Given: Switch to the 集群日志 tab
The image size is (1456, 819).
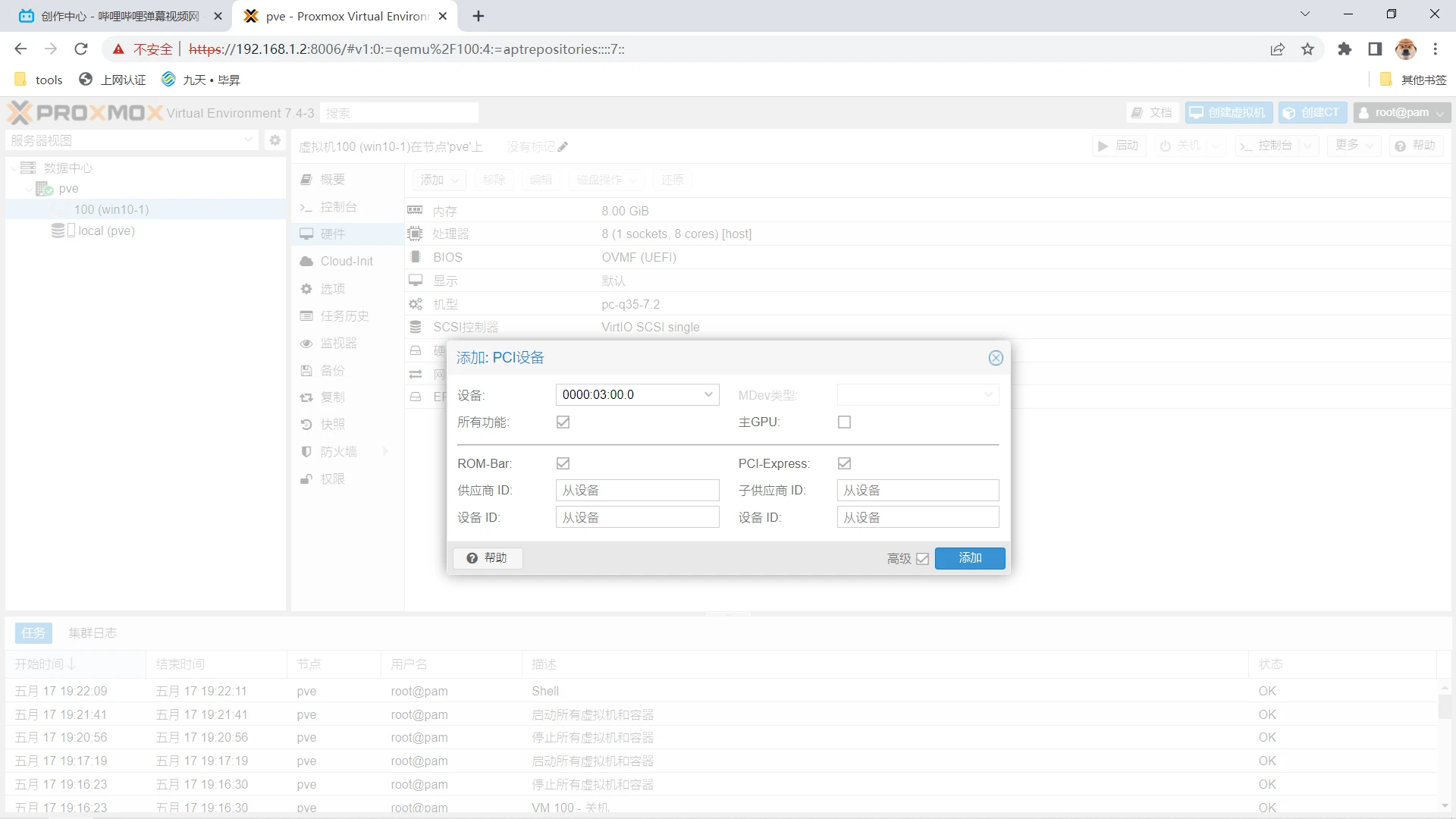Looking at the screenshot, I should [93, 633].
